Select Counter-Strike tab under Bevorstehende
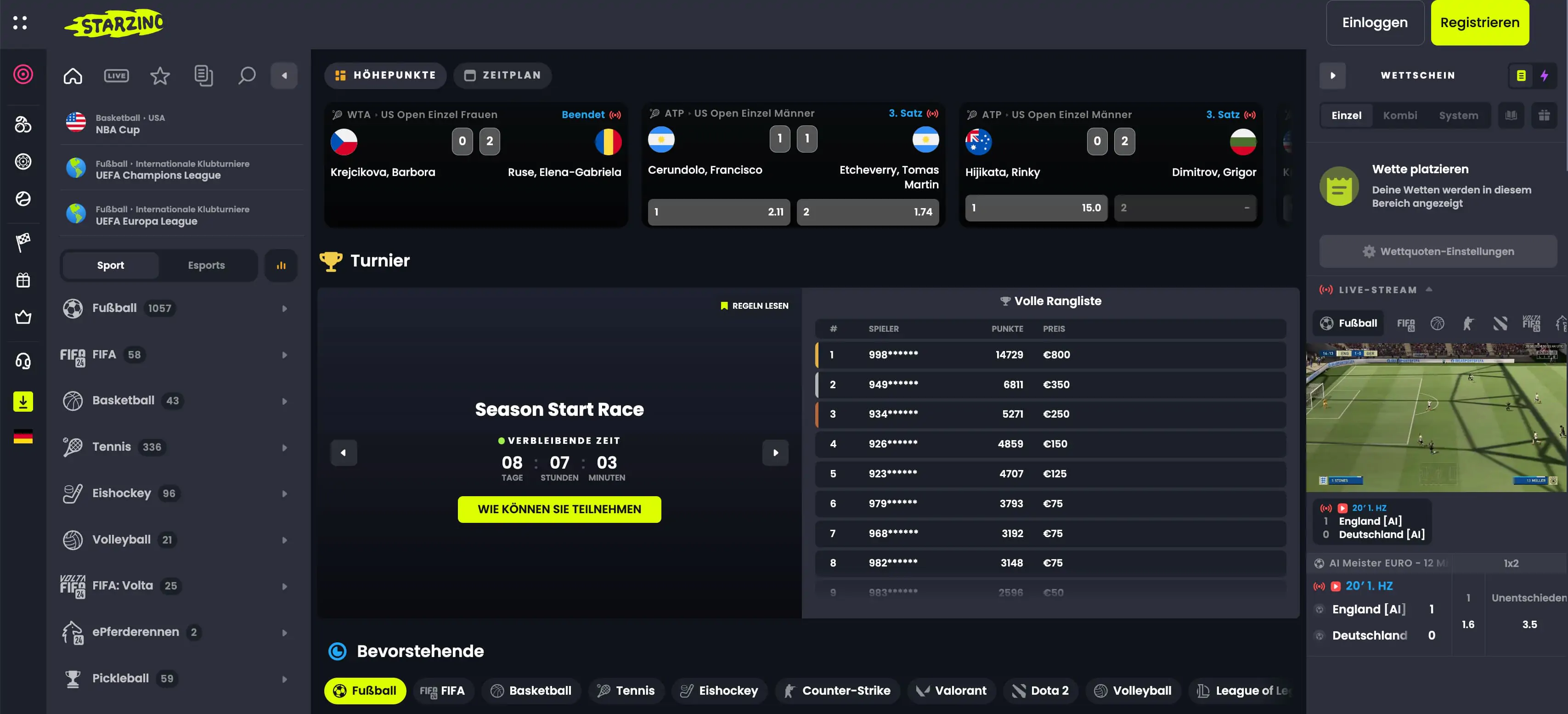1568x714 pixels. pyautogui.click(x=838, y=691)
